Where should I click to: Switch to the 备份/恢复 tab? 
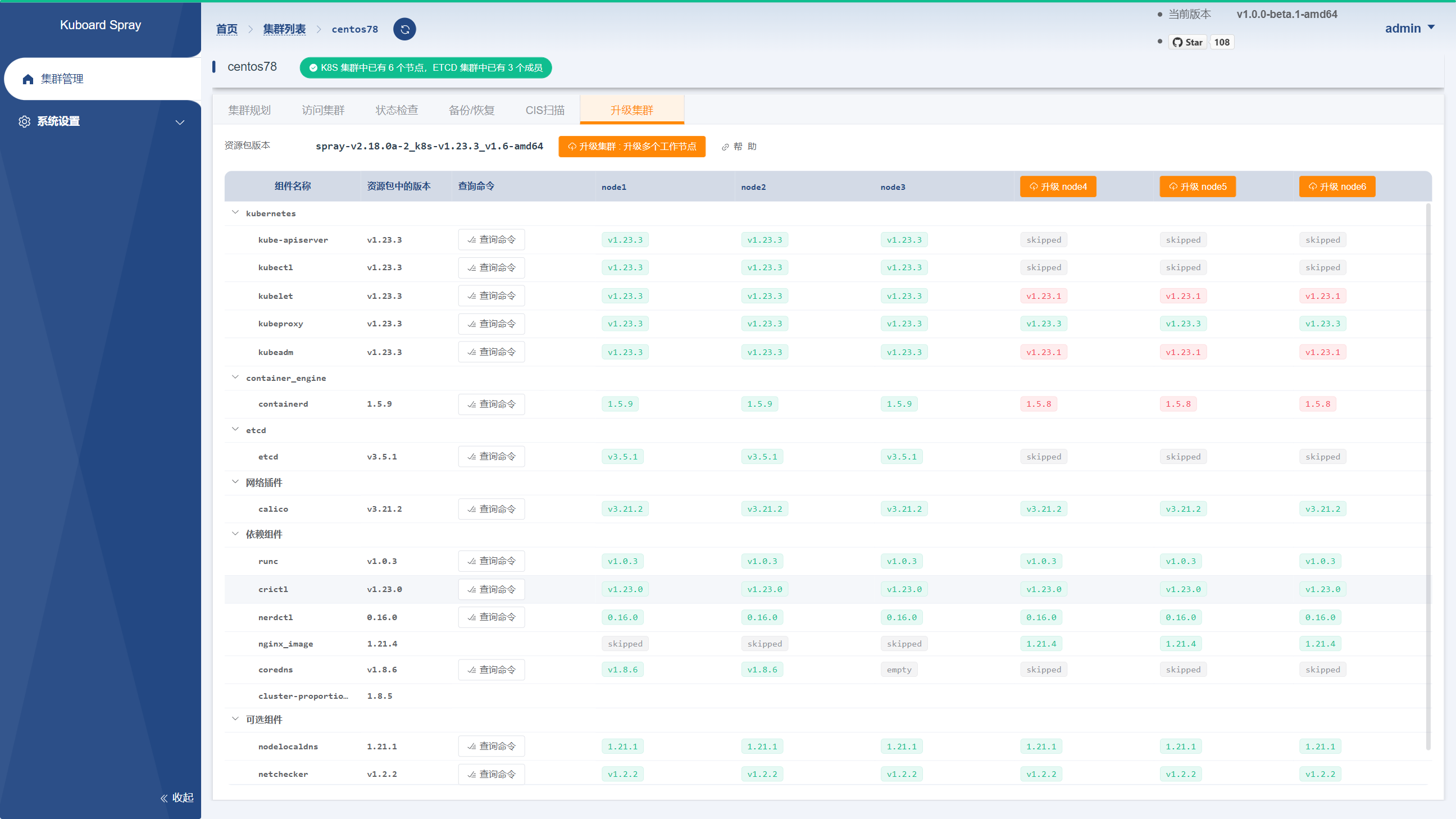point(471,110)
